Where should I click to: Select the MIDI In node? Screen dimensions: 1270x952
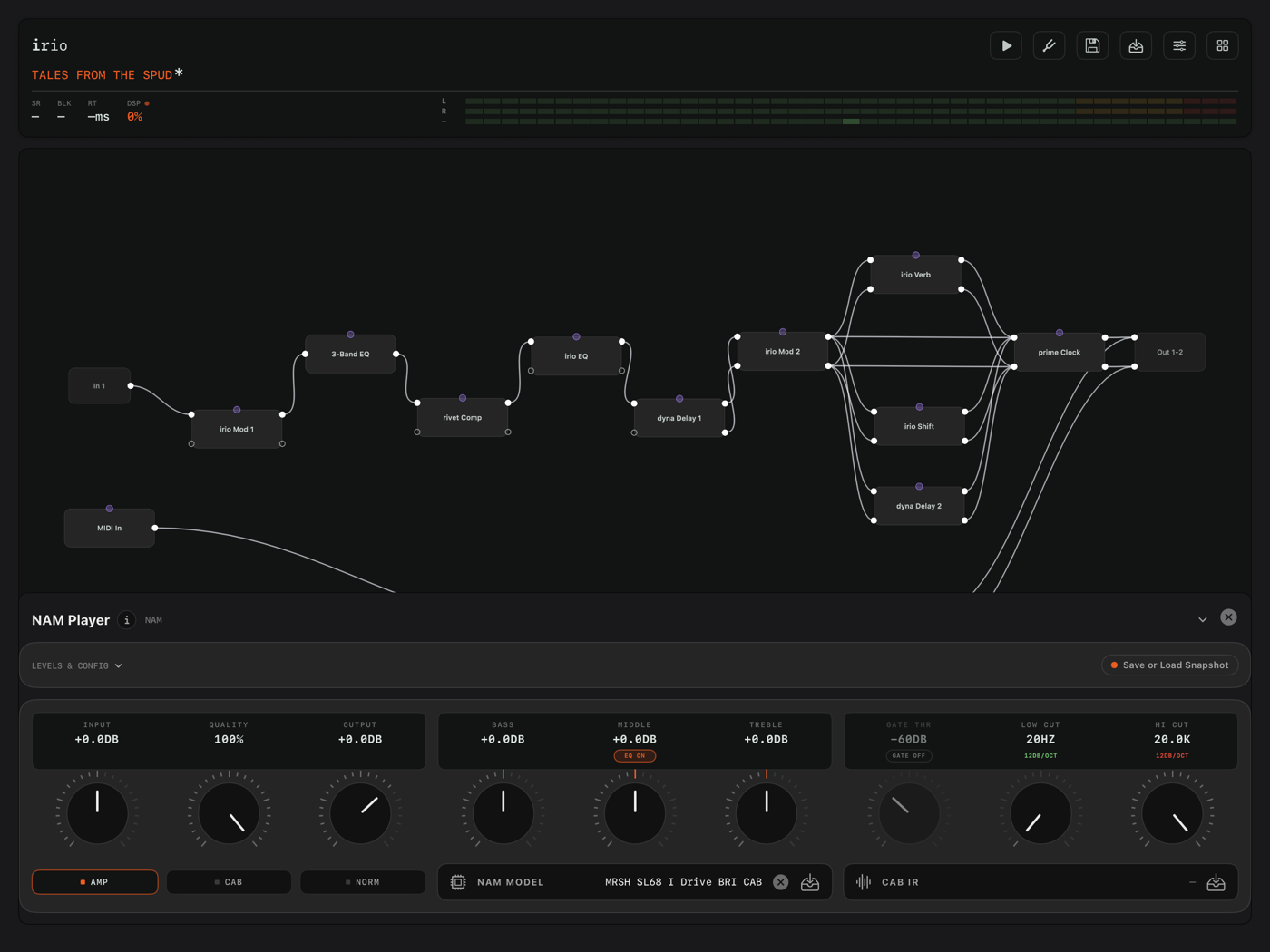tap(110, 528)
